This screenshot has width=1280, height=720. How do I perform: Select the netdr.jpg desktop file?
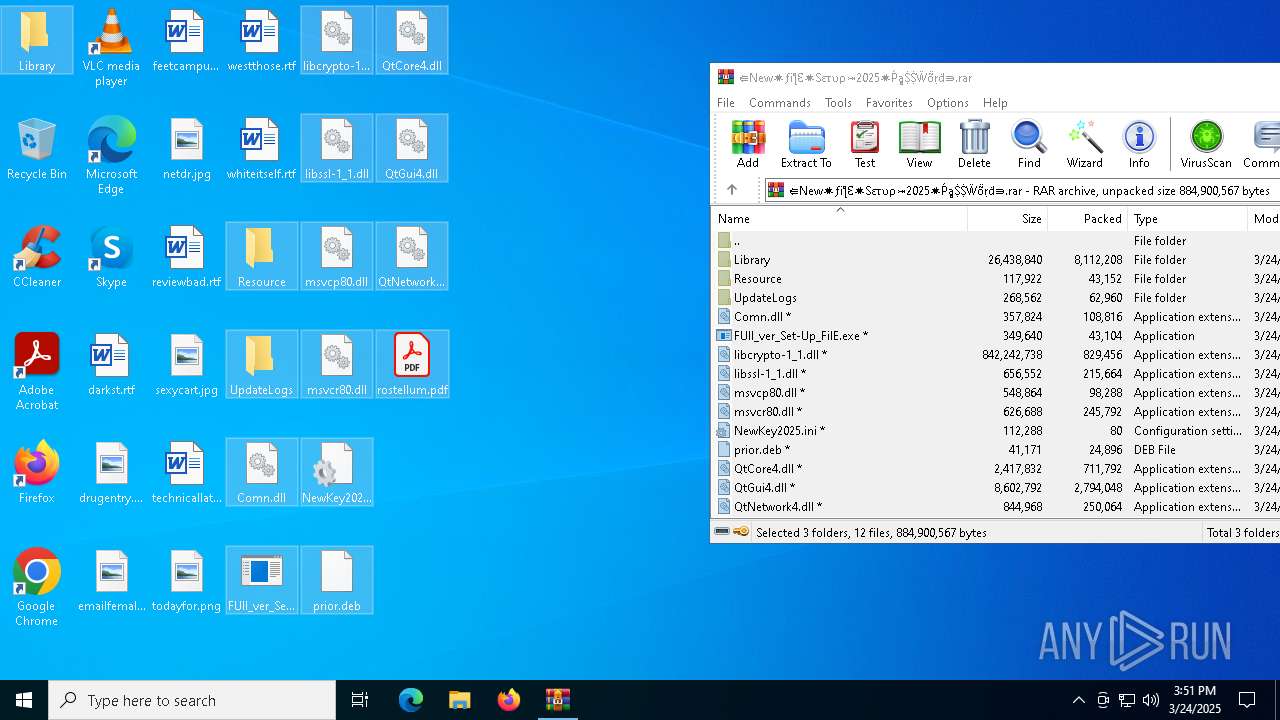tap(187, 148)
